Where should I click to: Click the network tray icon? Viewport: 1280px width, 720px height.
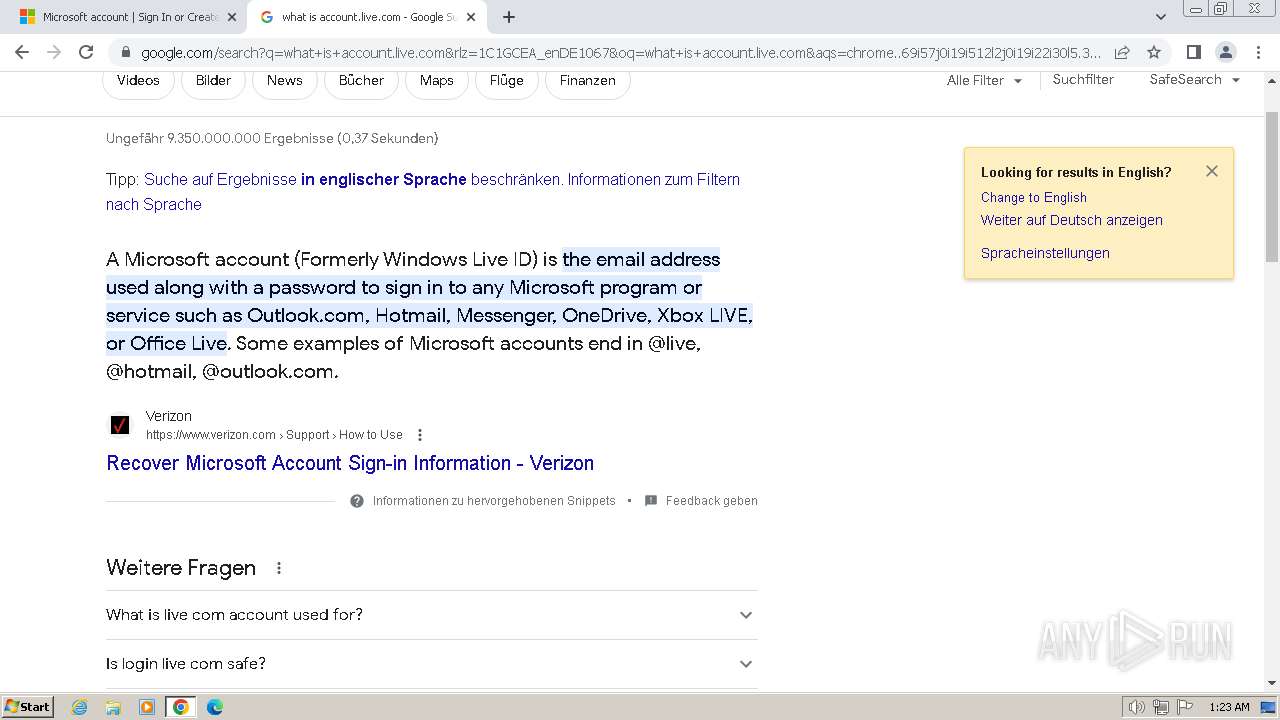(x=1161, y=707)
